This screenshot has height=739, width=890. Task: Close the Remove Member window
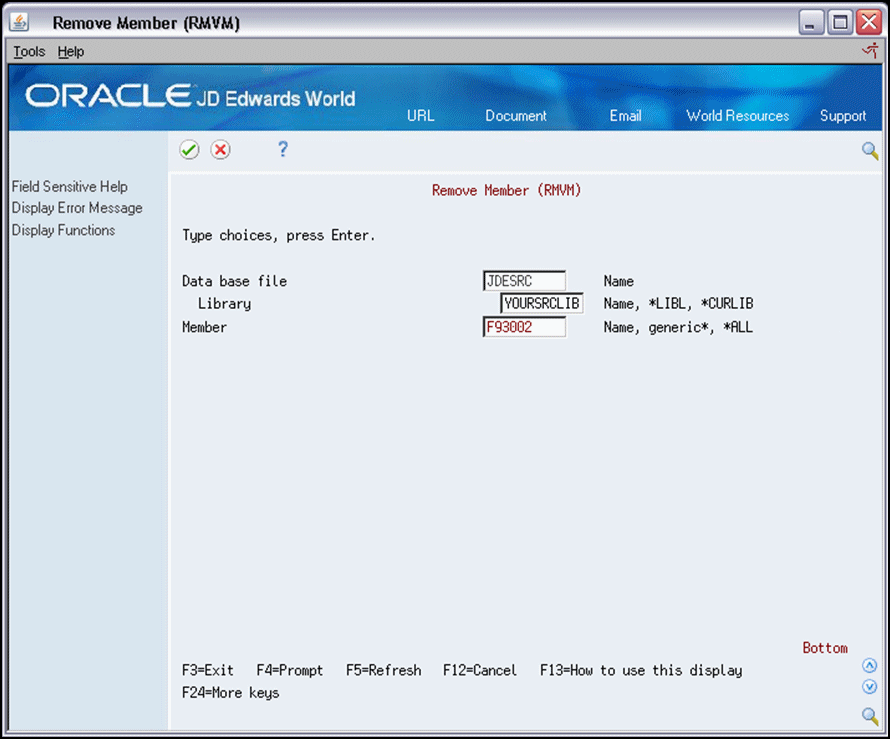869,23
